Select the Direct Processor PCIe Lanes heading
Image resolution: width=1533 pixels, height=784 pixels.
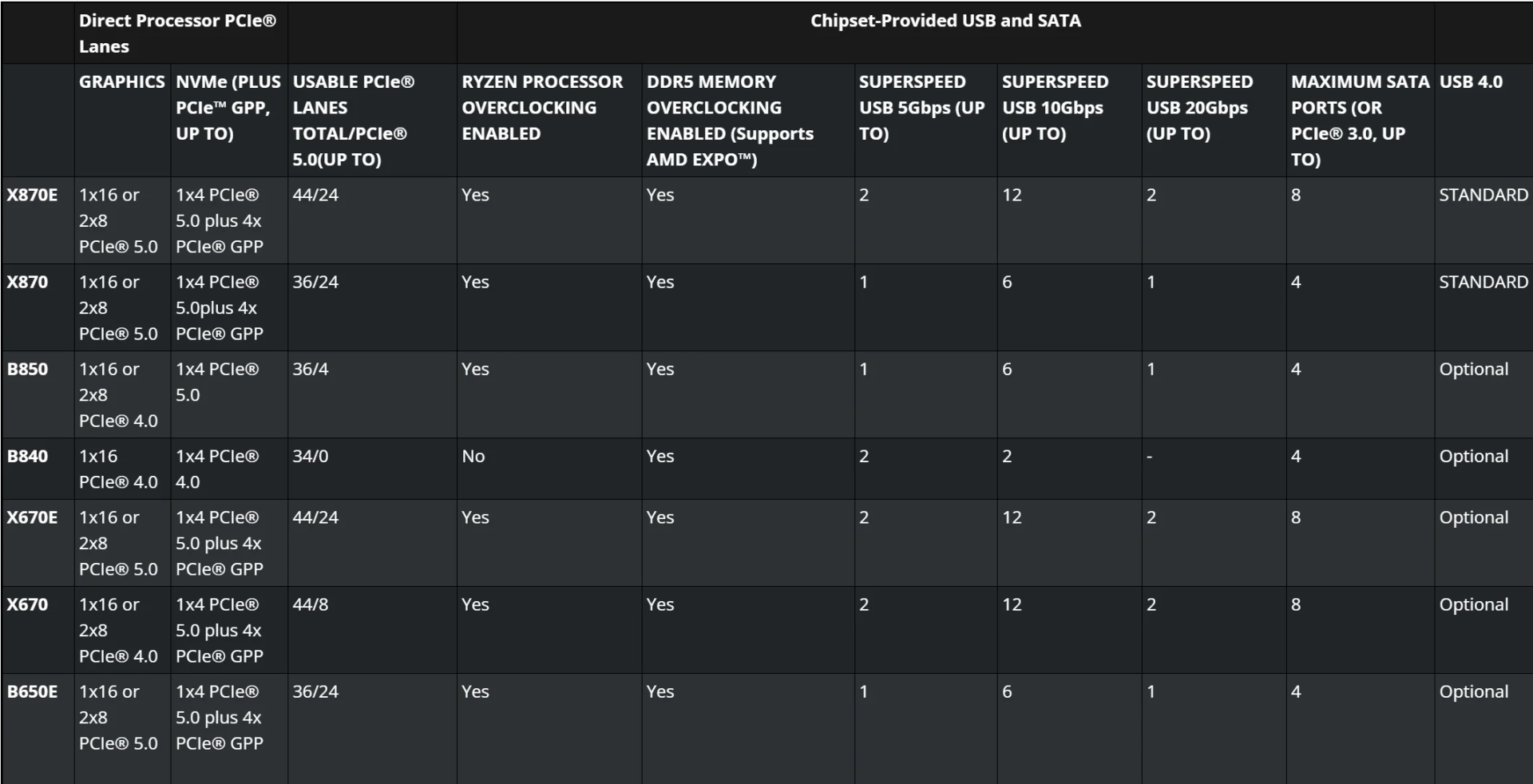(177, 34)
